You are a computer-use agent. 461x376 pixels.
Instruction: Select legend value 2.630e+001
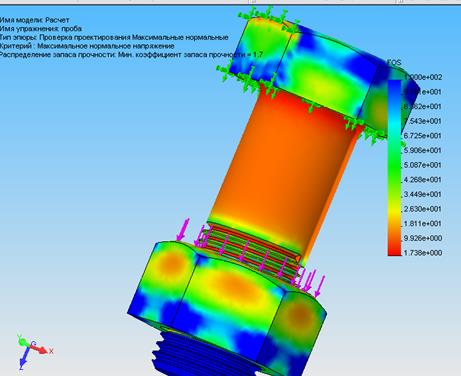(x=423, y=209)
